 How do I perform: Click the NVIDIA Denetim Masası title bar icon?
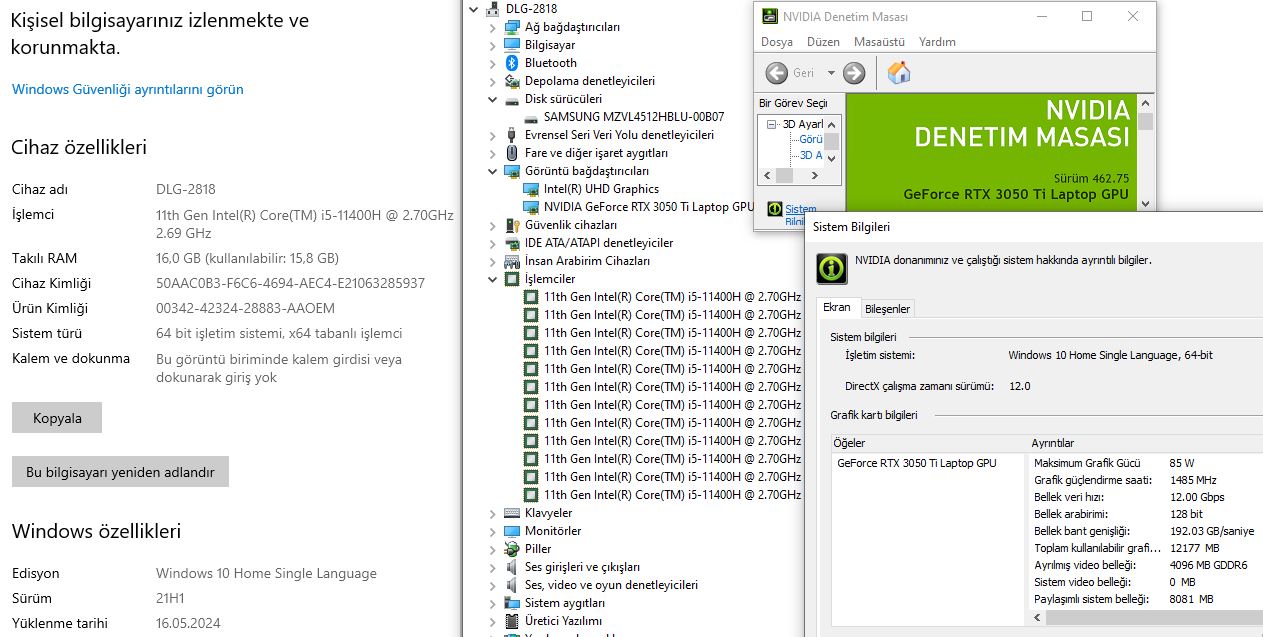click(x=768, y=17)
